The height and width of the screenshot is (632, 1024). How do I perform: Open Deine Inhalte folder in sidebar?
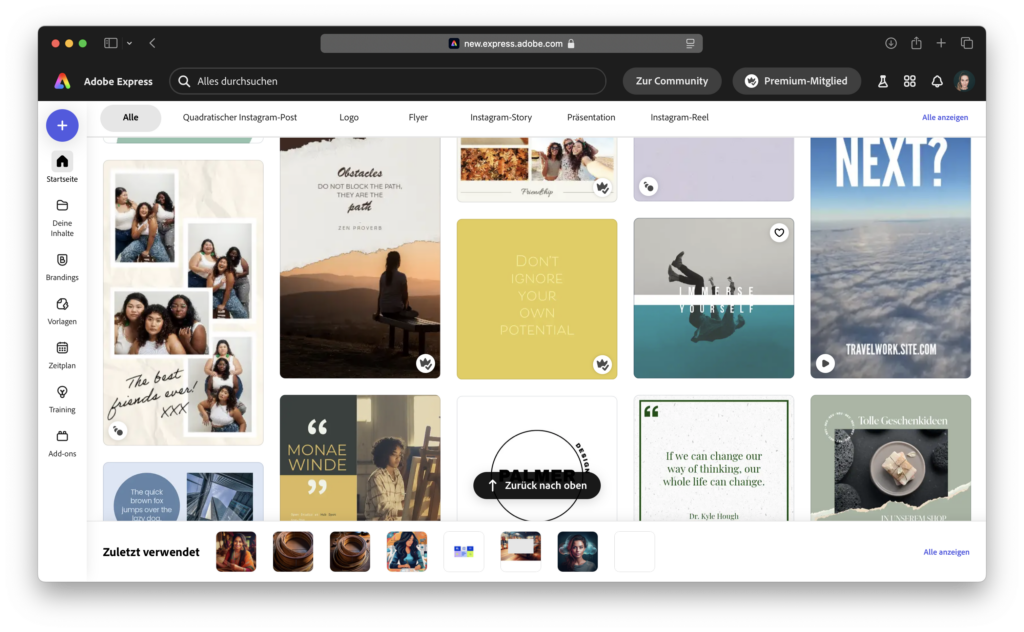[62, 205]
